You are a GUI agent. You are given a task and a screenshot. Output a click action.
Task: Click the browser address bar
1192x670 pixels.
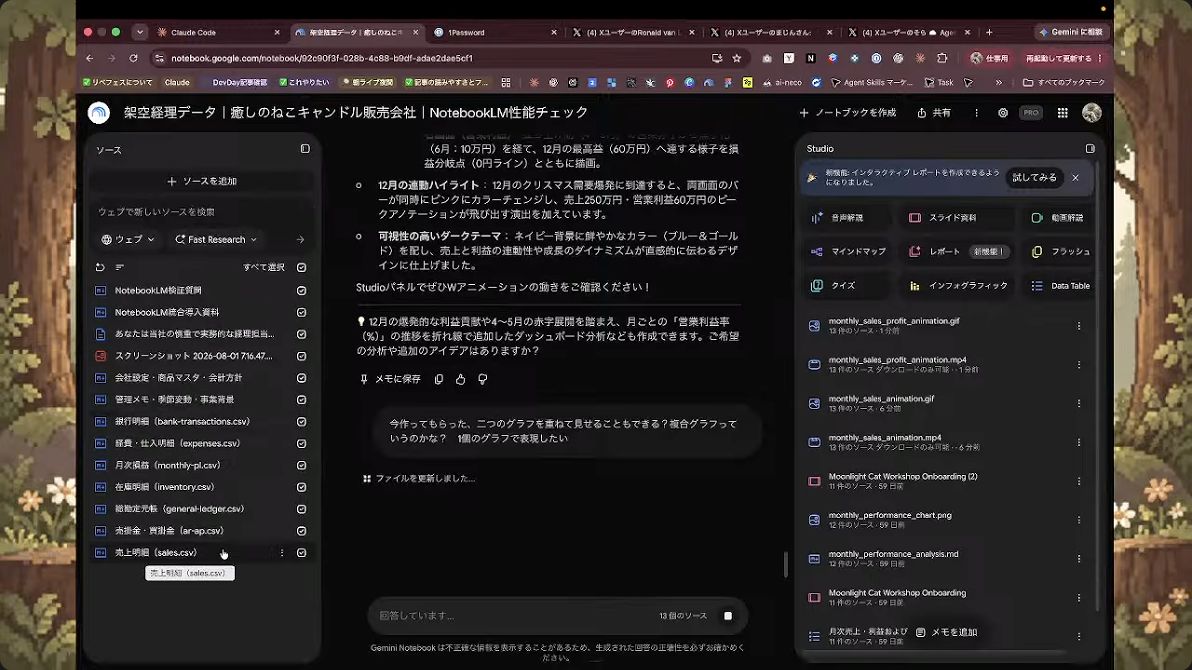pyautogui.click(x=433, y=58)
